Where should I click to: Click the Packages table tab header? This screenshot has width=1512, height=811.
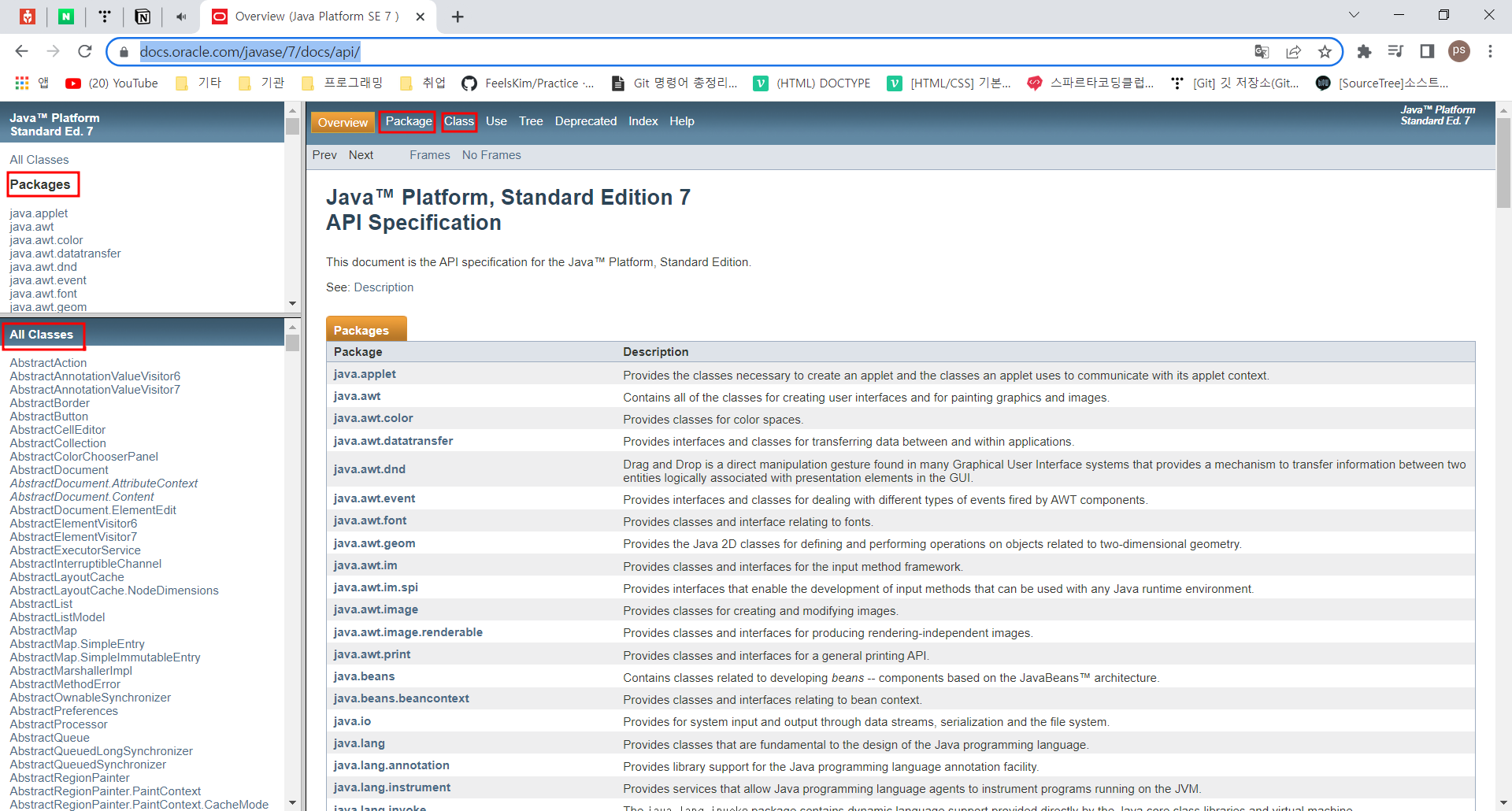point(366,329)
